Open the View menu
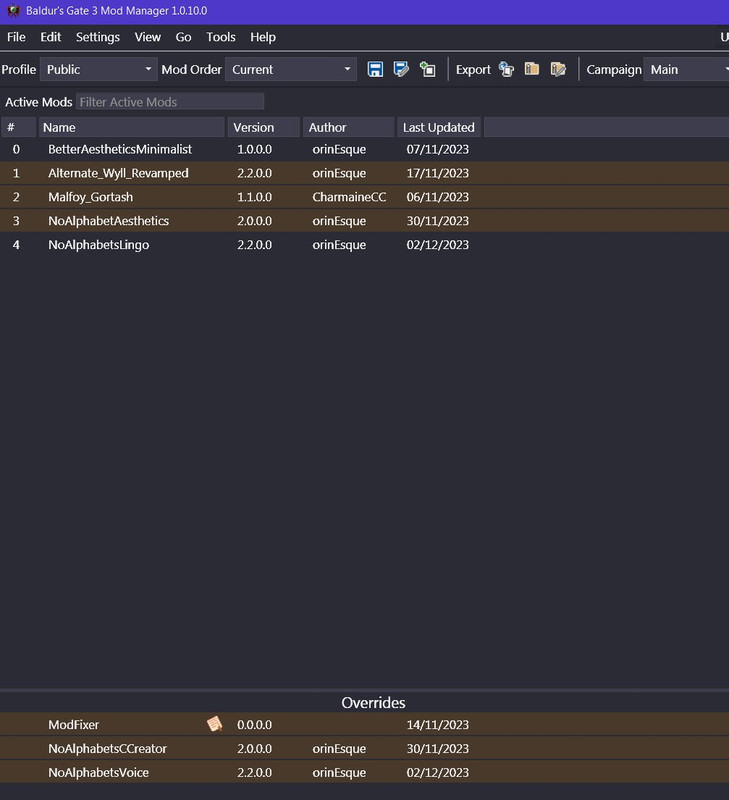 (147, 37)
